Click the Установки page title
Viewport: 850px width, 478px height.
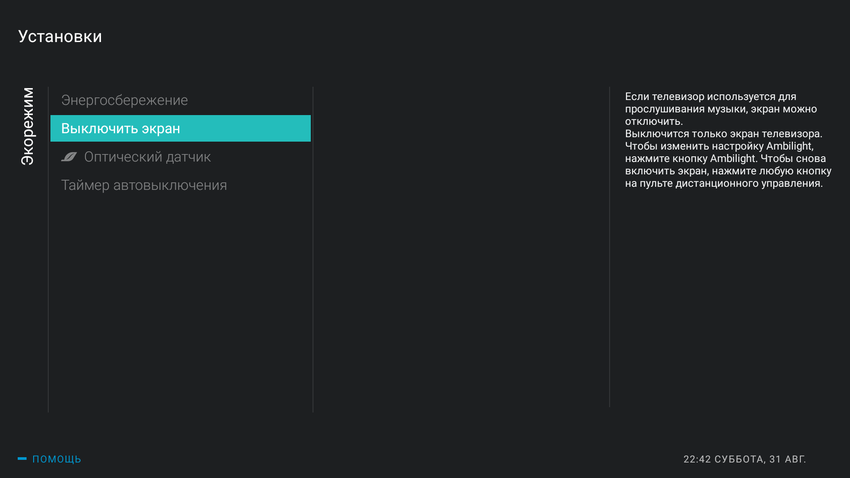(60, 37)
